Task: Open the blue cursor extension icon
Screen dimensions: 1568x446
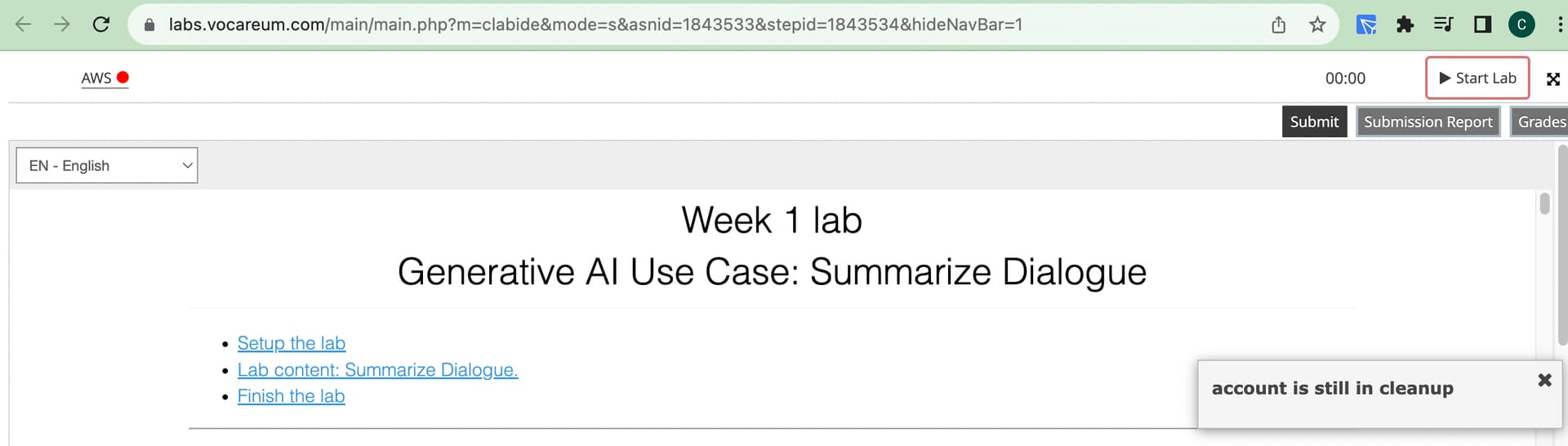Action: coord(1366,25)
